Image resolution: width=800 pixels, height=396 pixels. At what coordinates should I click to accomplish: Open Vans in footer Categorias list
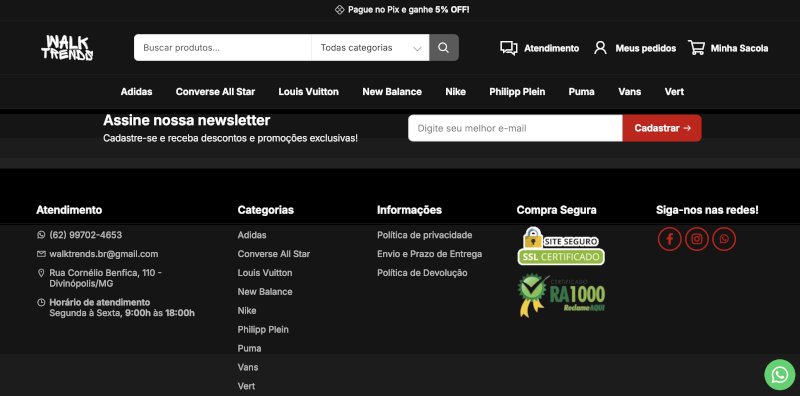pyautogui.click(x=248, y=367)
